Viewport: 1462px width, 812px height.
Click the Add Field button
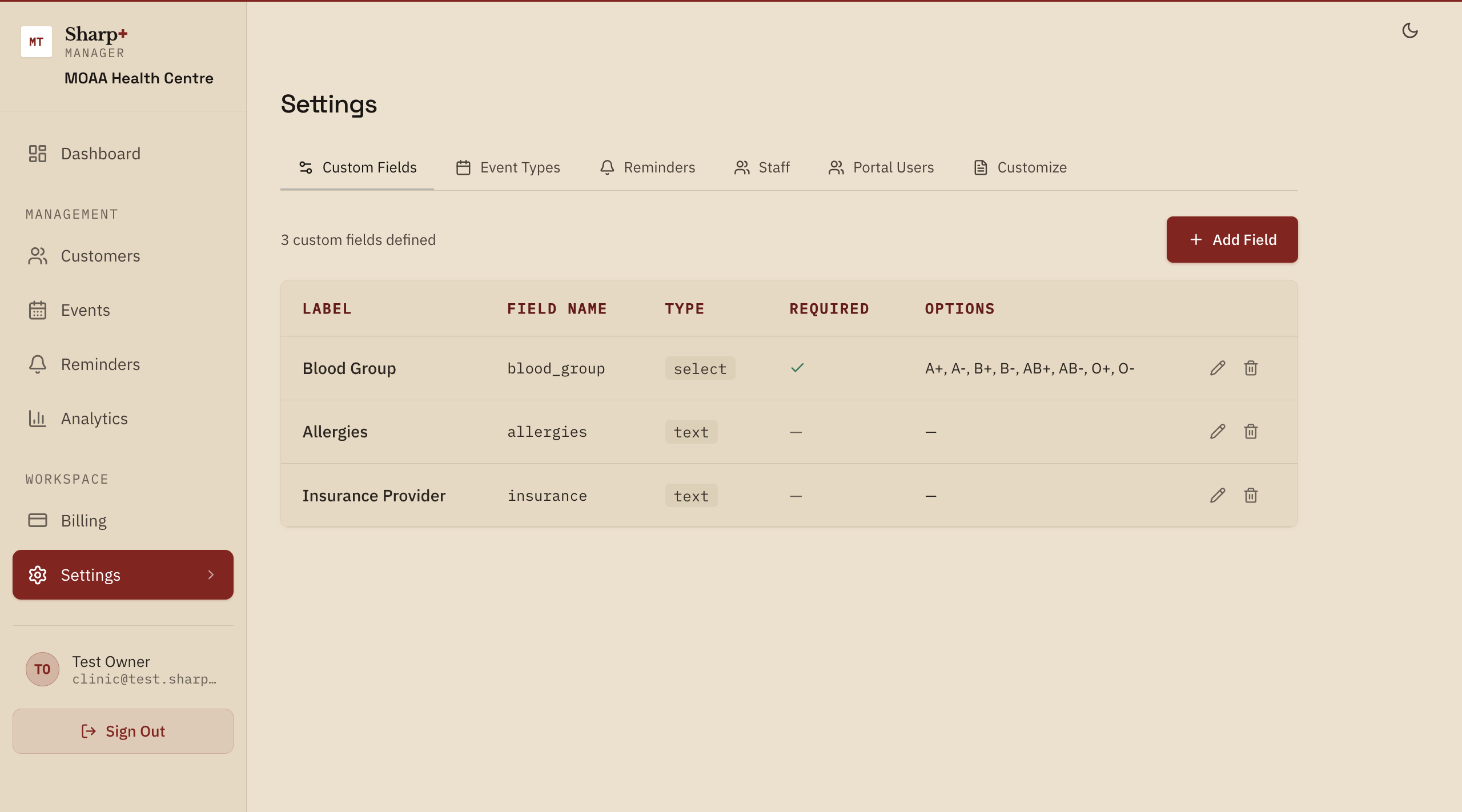[1232, 240]
